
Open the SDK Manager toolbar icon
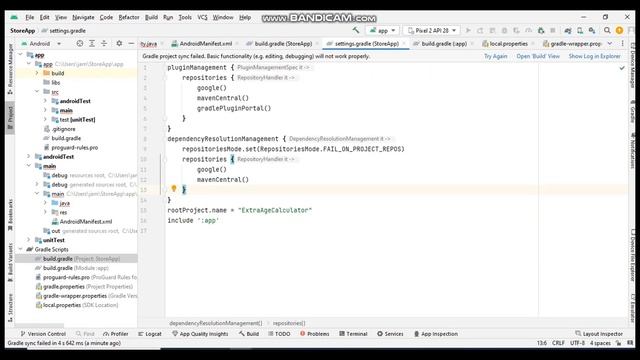coord(592,31)
